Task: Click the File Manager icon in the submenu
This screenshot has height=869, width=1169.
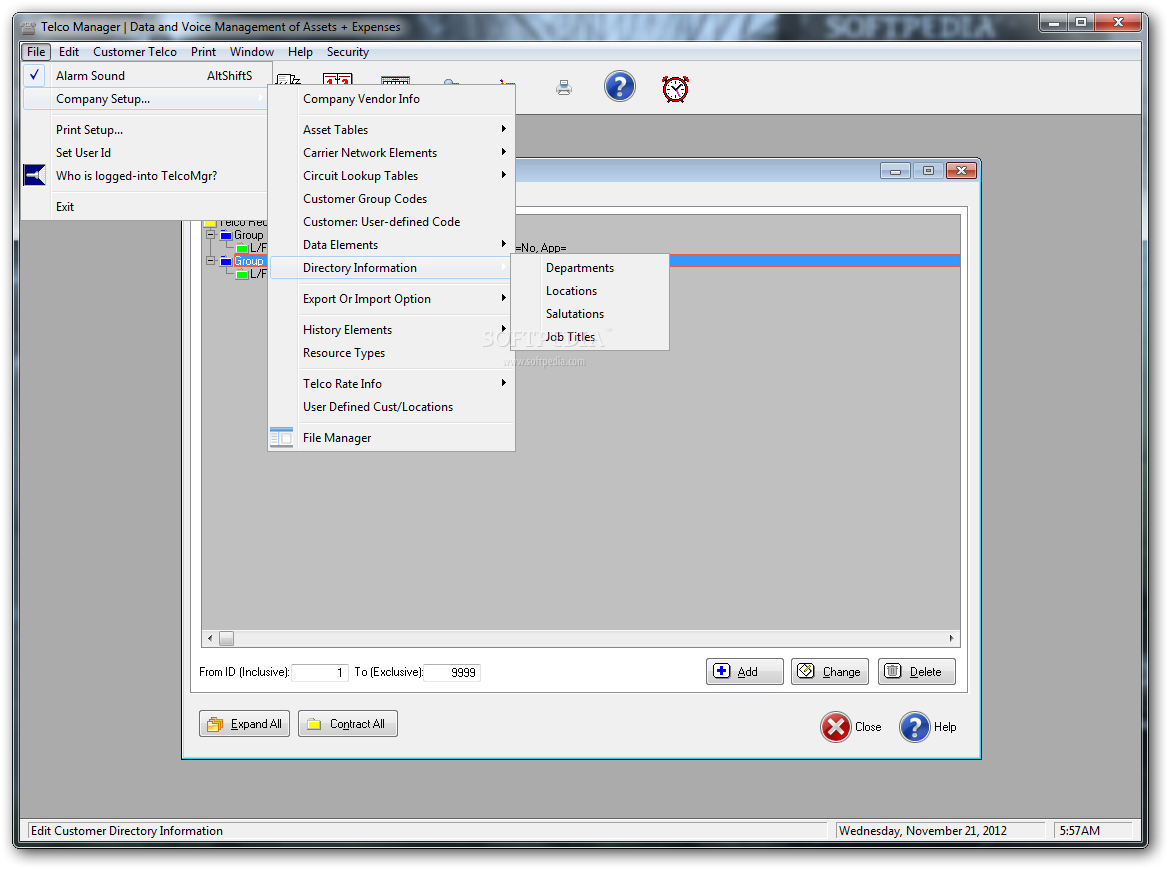Action: tap(281, 437)
